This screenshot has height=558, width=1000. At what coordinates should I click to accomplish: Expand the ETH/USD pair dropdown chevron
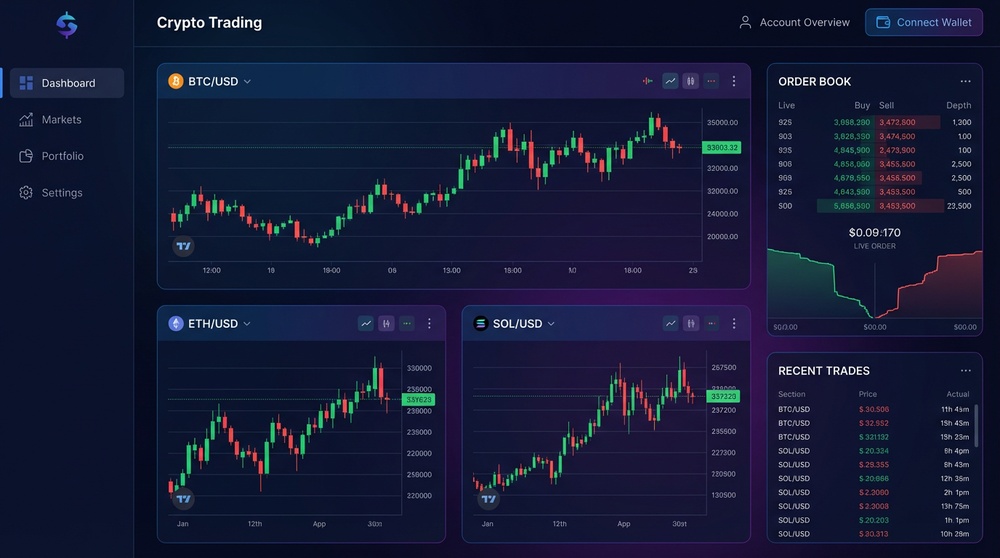247,324
